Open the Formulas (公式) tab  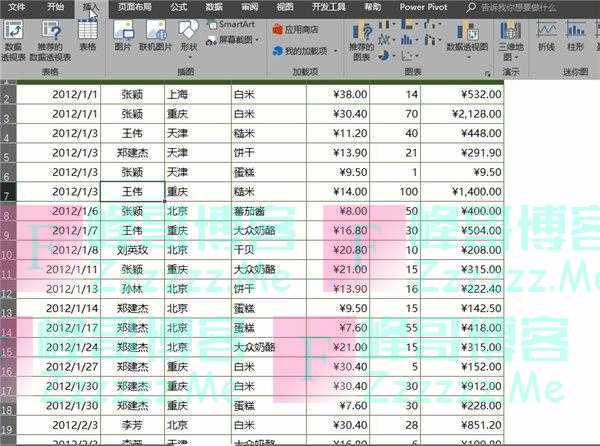pyautogui.click(x=179, y=6)
